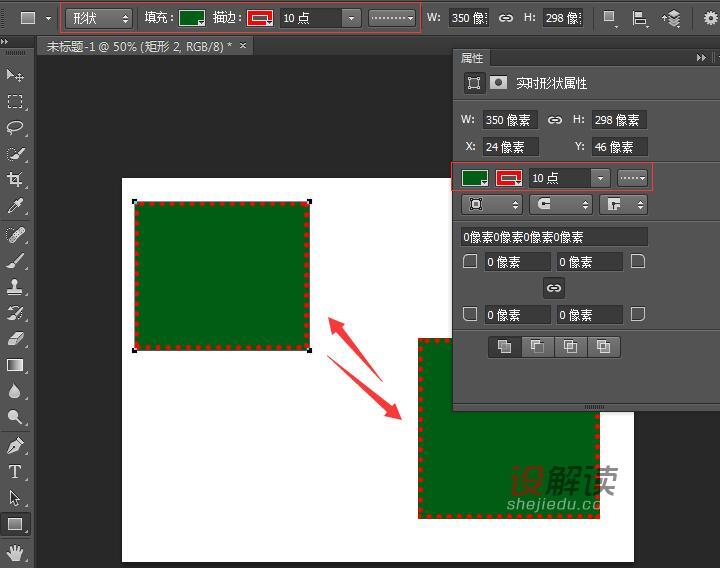This screenshot has width=720, height=568.
Task: Select the Eraser tool
Action: (x=15, y=339)
